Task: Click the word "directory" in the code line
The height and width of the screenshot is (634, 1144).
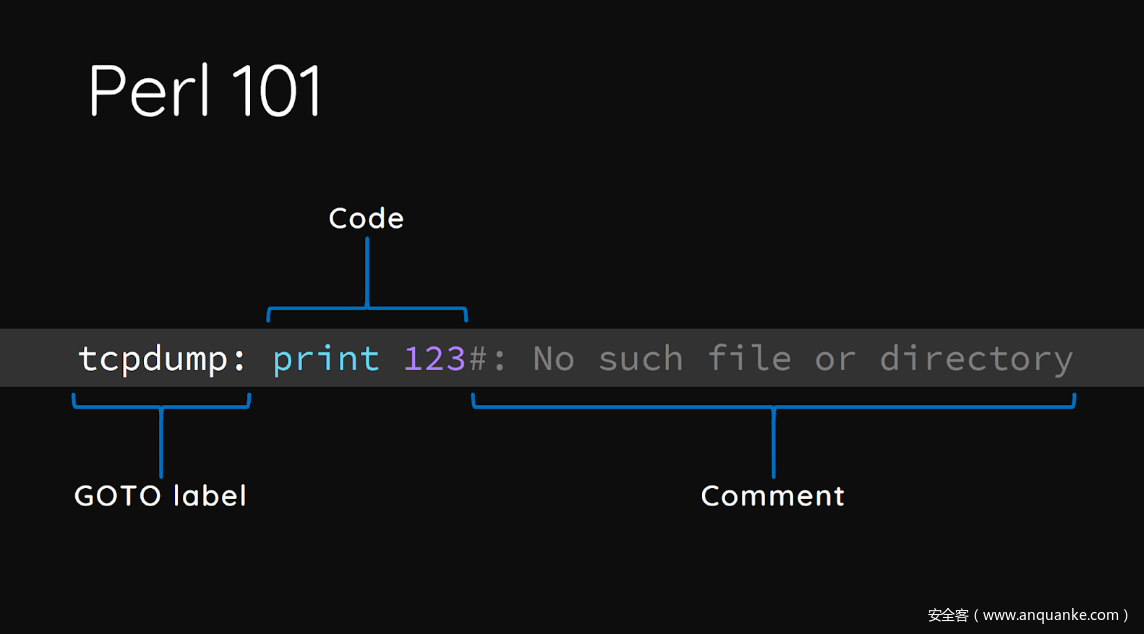Action: pos(976,358)
